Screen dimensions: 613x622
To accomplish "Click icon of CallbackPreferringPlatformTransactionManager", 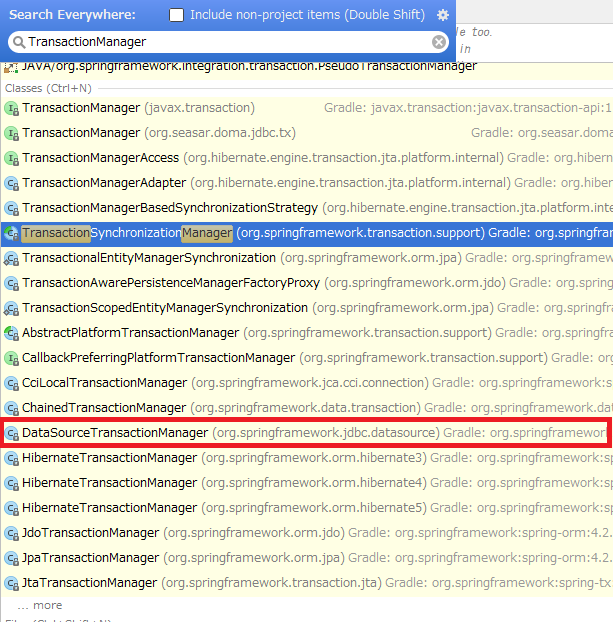I will click(x=12, y=358).
